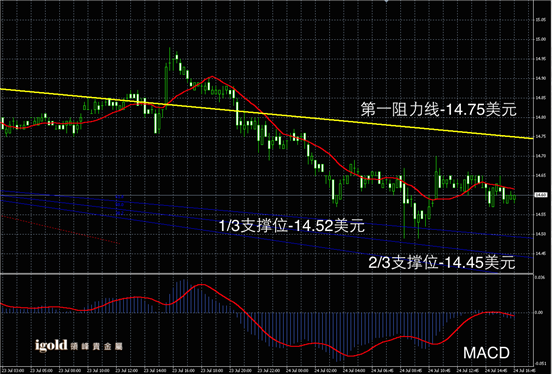Image resolution: width=552 pixels, height=374 pixels.
Task: Select the red dotted trend line at lower left
Action: point(61,229)
